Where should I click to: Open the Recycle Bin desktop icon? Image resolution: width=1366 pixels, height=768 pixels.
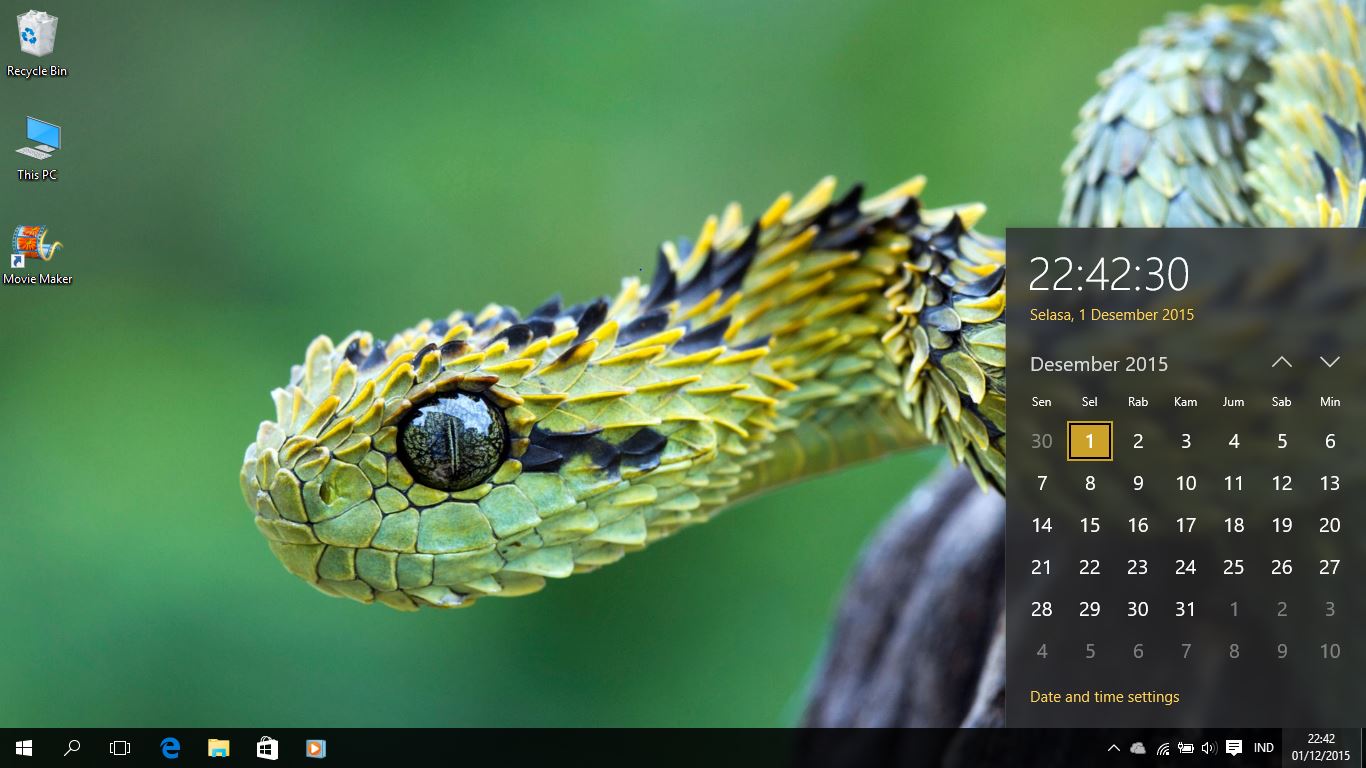(x=36, y=42)
